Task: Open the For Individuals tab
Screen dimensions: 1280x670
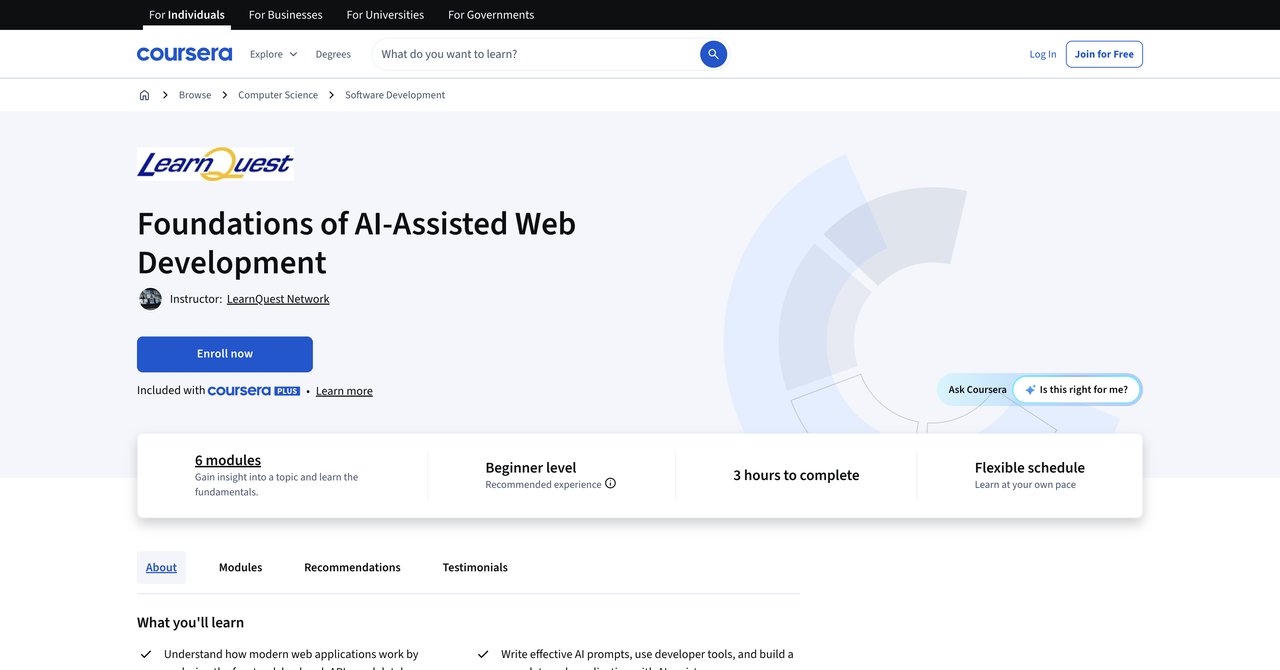Action: tap(187, 15)
